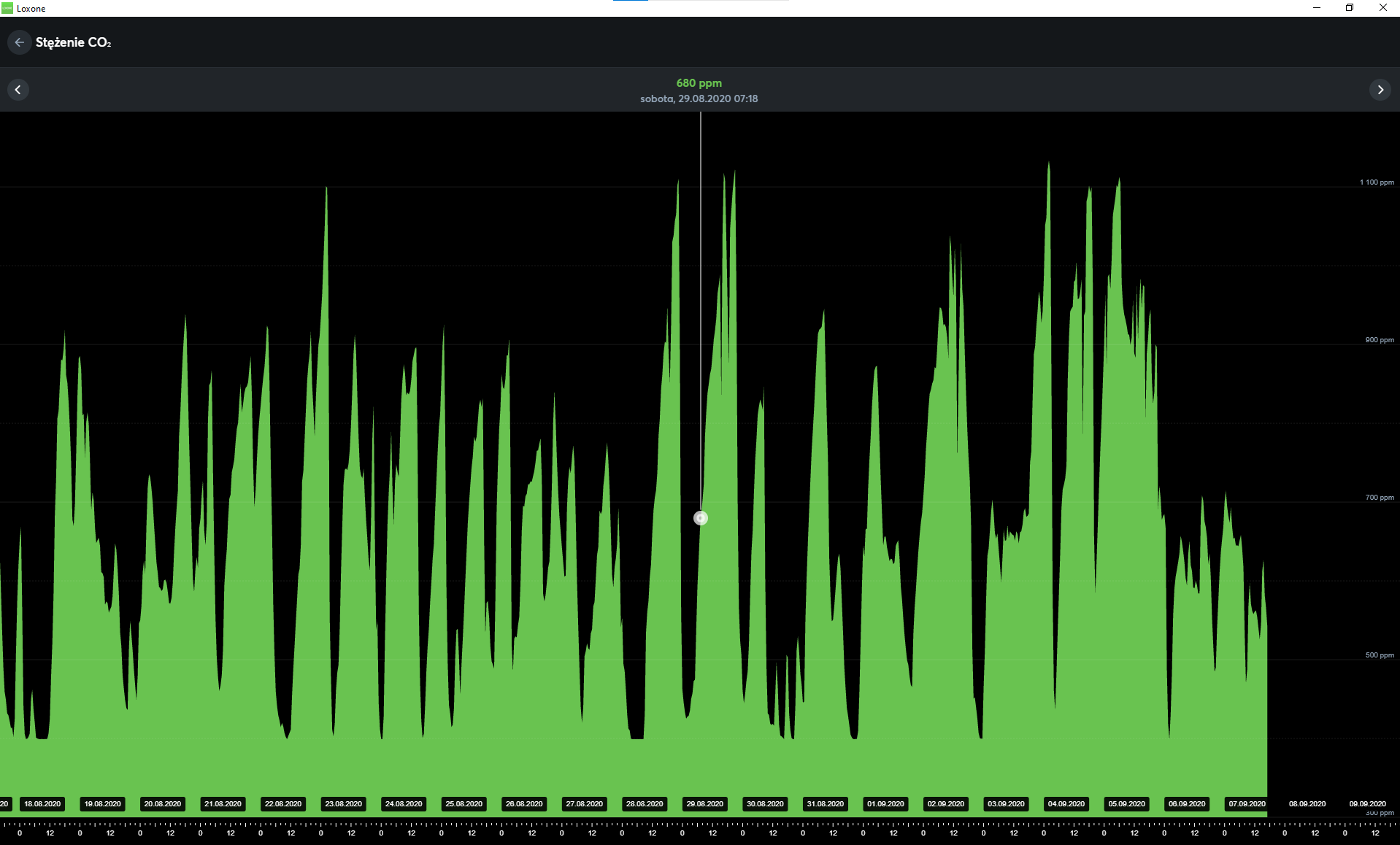This screenshot has height=845, width=1400.
Task: Click the 680 ppm value readout
Action: pyautogui.click(x=699, y=83)
